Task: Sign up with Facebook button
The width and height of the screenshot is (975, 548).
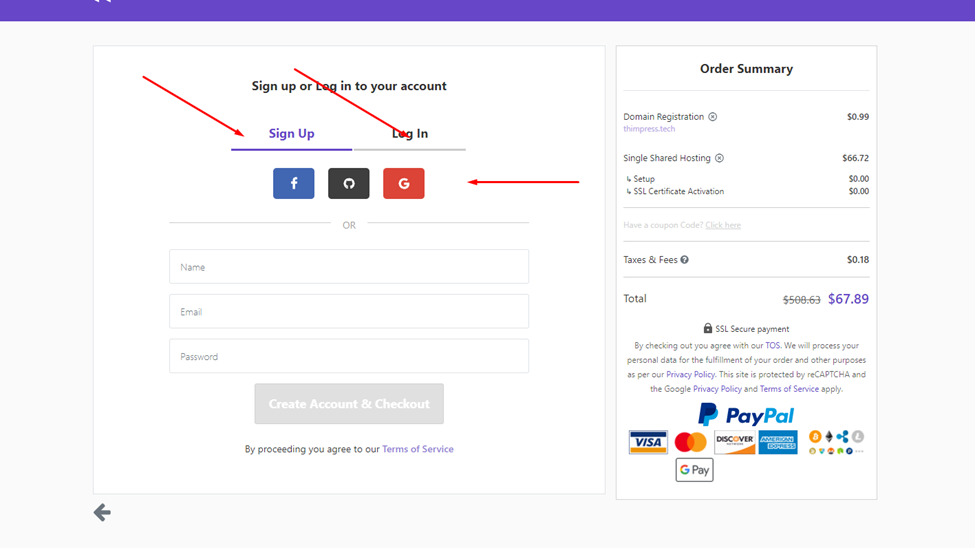Action: pyautogui.click(x=293, y=183)
